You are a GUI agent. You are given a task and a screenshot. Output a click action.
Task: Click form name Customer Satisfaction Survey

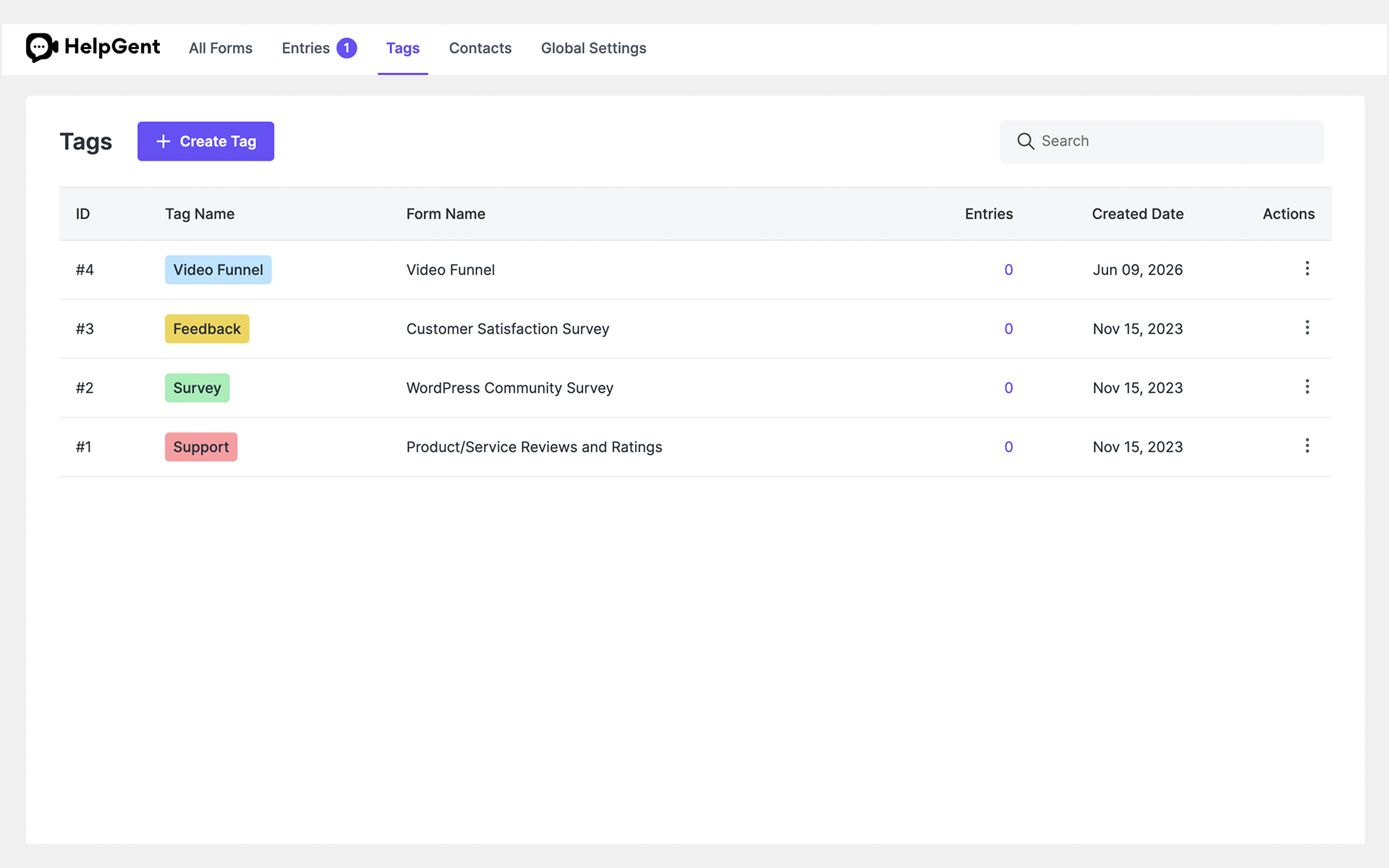tap(508, 329)
